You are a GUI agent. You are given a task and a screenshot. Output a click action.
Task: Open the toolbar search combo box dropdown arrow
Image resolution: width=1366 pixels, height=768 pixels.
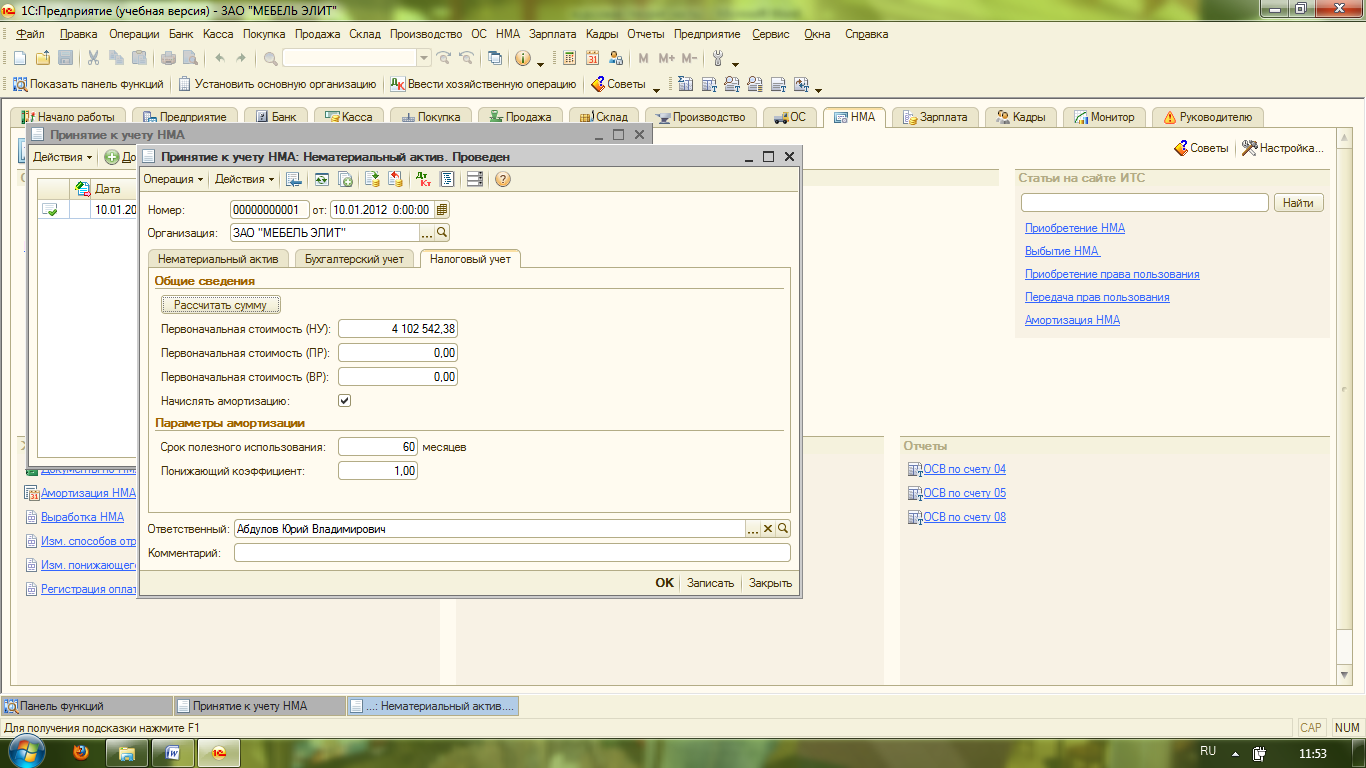pos(423,58)
